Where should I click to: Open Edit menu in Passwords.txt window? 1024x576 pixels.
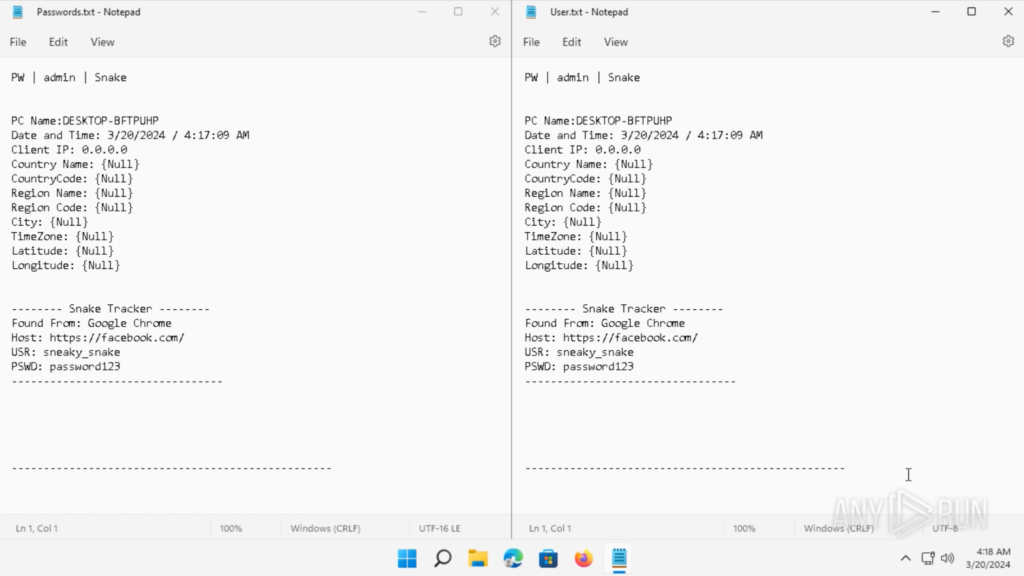58,42
